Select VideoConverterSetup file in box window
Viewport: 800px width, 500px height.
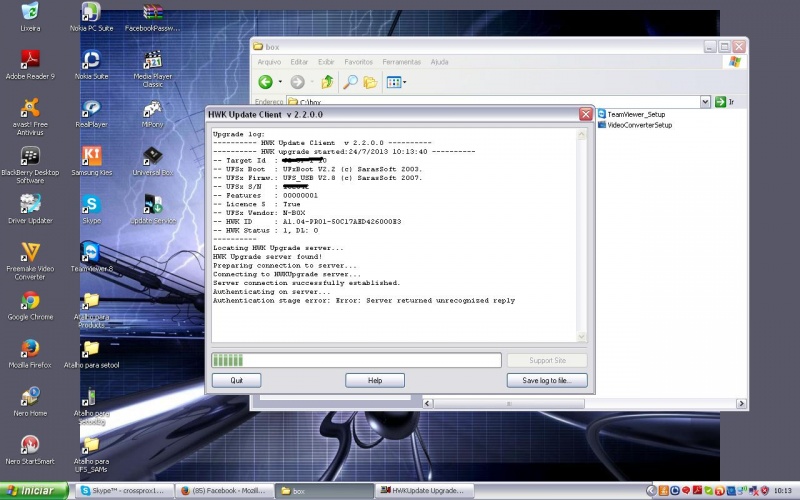tap(635, 125)
